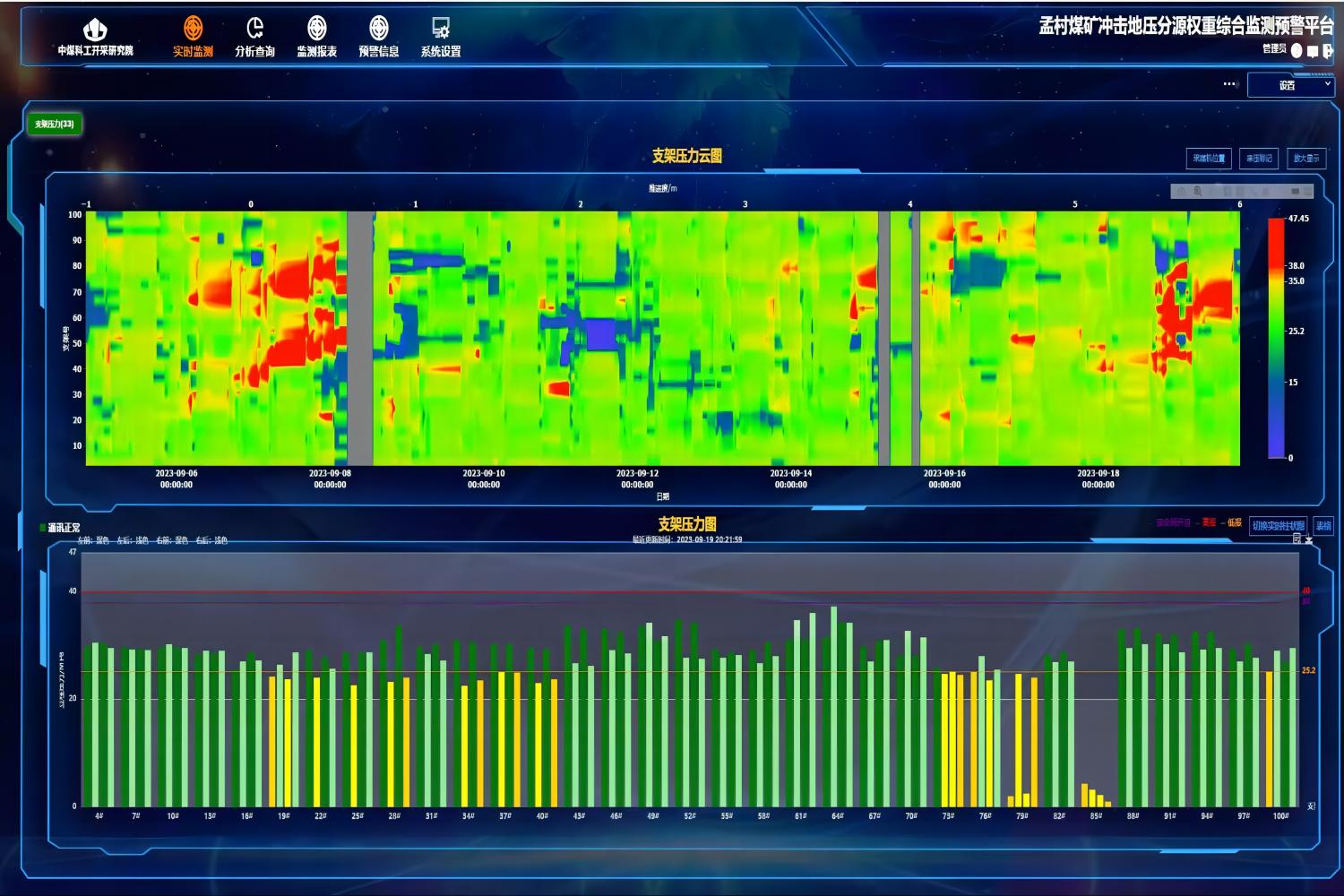Click the data view icon above pressure chart
Viewport: 1344px width, 896px height.
1297,539
